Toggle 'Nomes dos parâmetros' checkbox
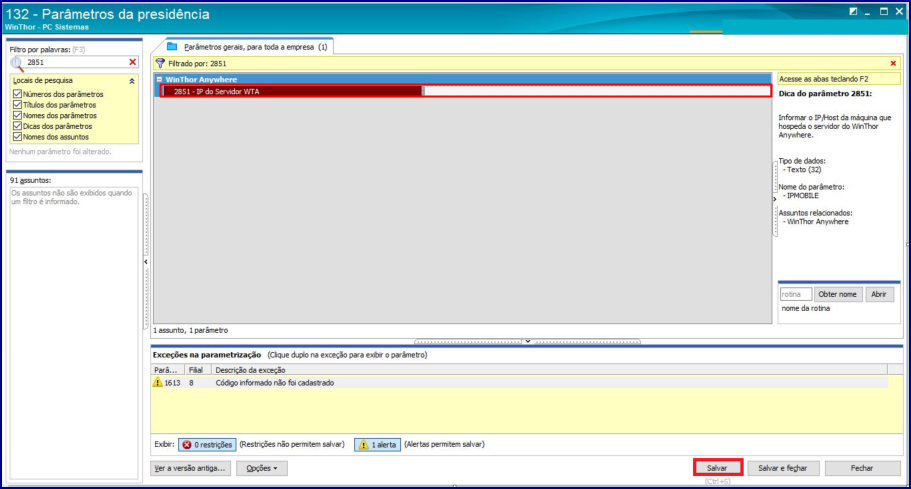 point(17,116)
